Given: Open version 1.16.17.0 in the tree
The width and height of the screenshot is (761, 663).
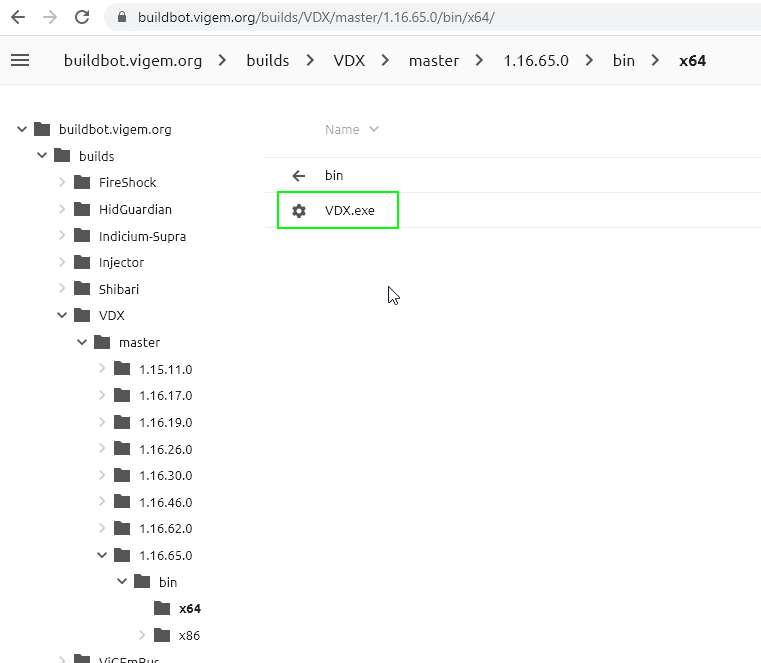Looking at the screenshot, I should tap(165, 396).
